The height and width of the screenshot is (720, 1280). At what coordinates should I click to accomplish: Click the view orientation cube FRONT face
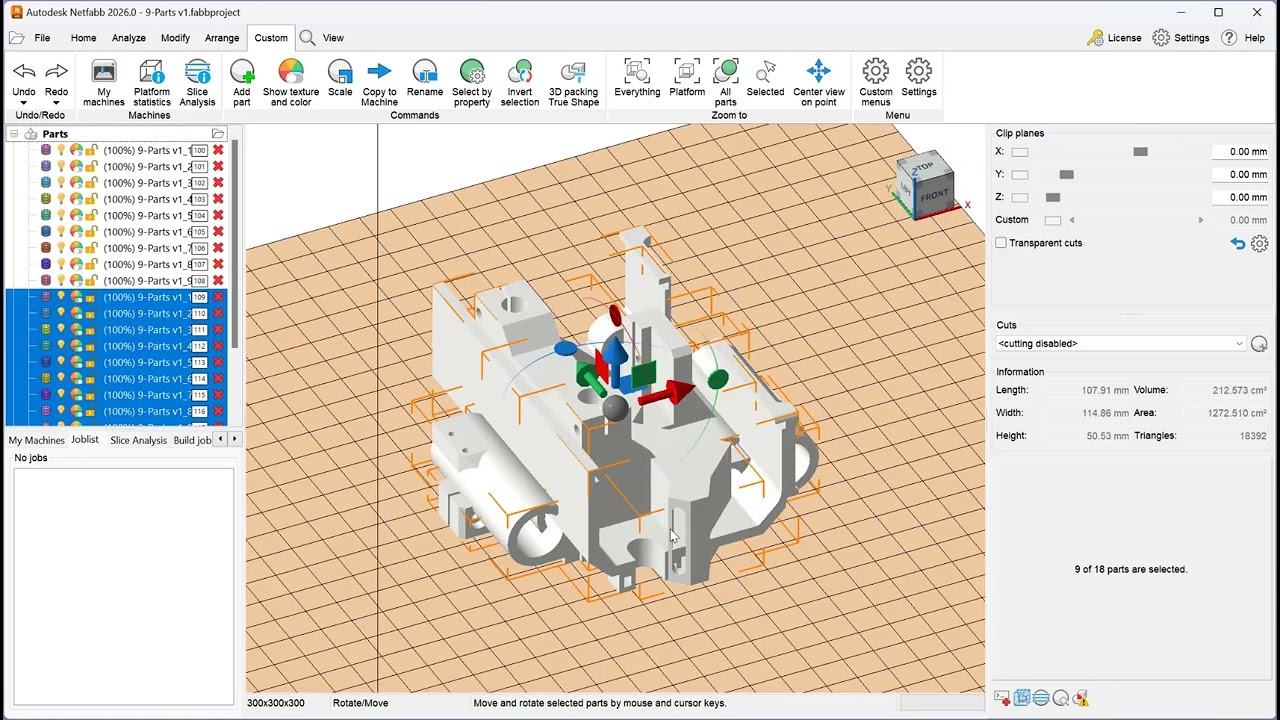[934, 195]
